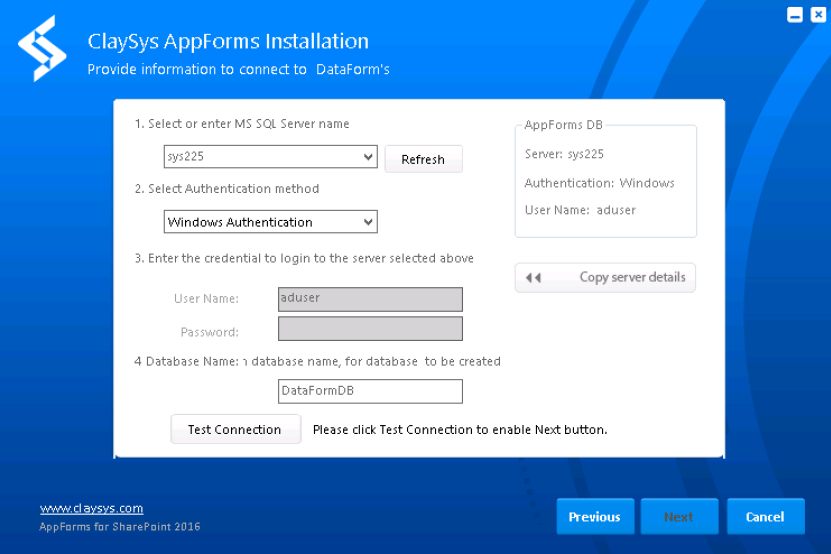Viewport: 831px width, 554px height.
Task: Click the double-arrow icon on Copy server details
Action: point(533,278)
